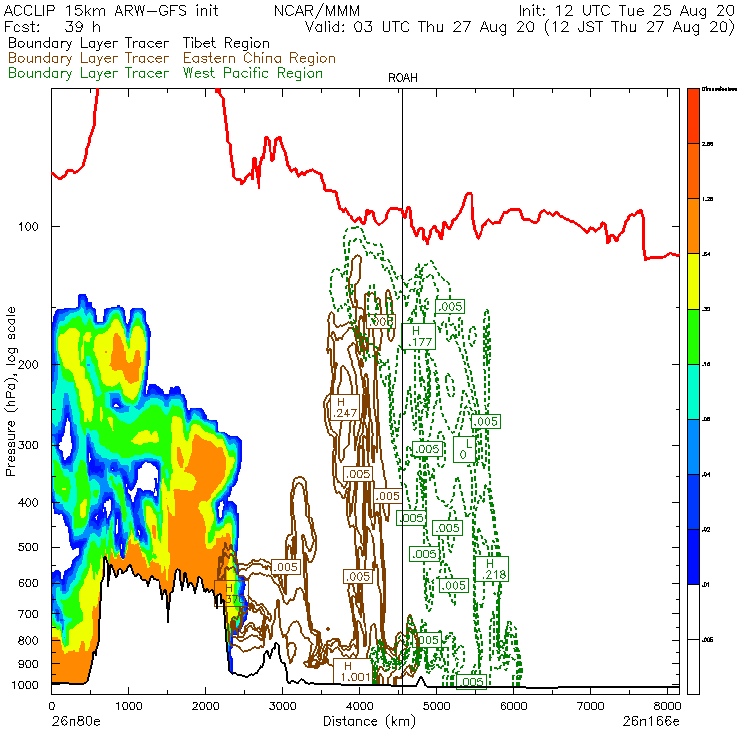
Task: Click the '6000' distance tick label
Action: point(513,706)
